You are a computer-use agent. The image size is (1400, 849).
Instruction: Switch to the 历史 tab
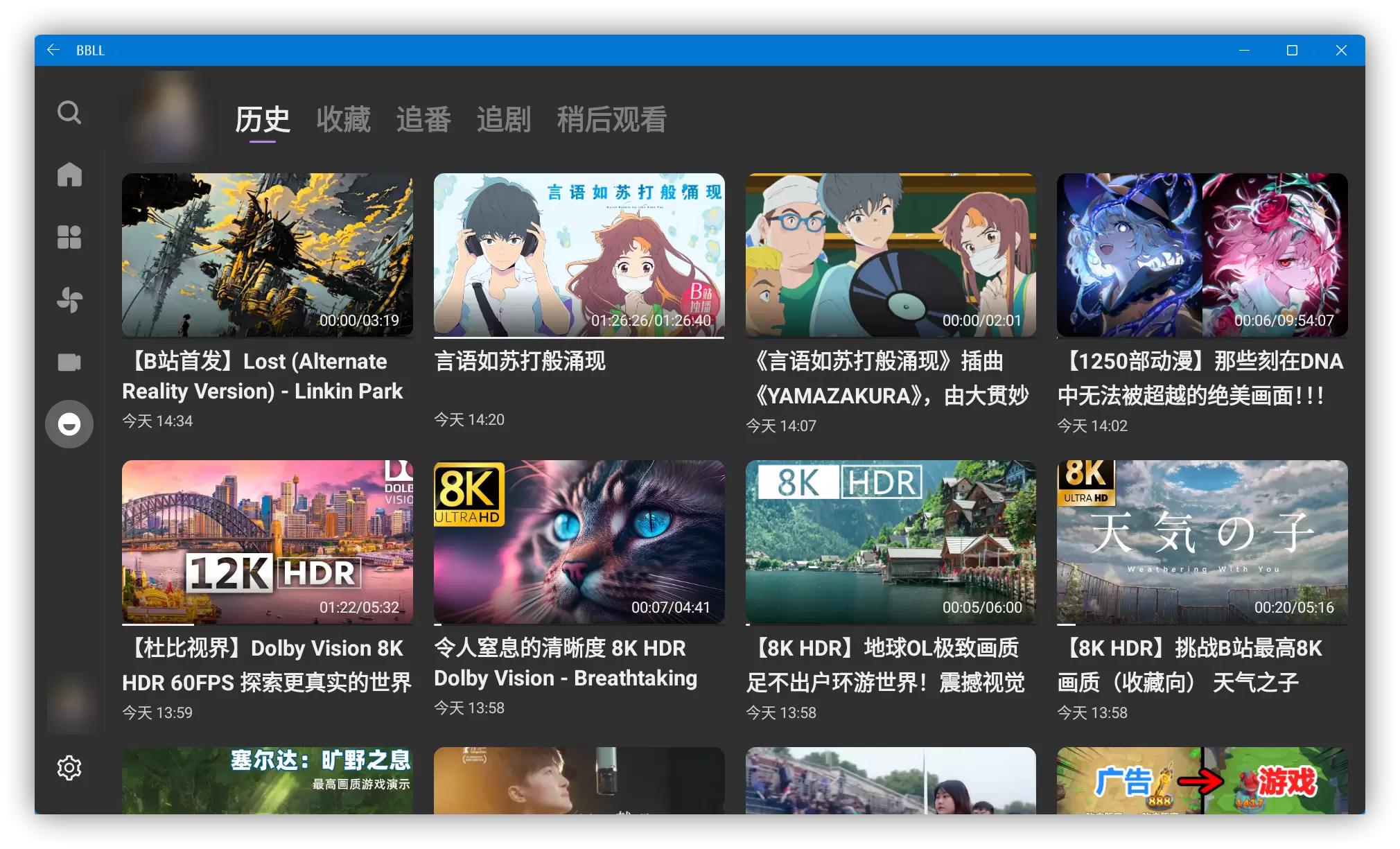click(263, 119)
